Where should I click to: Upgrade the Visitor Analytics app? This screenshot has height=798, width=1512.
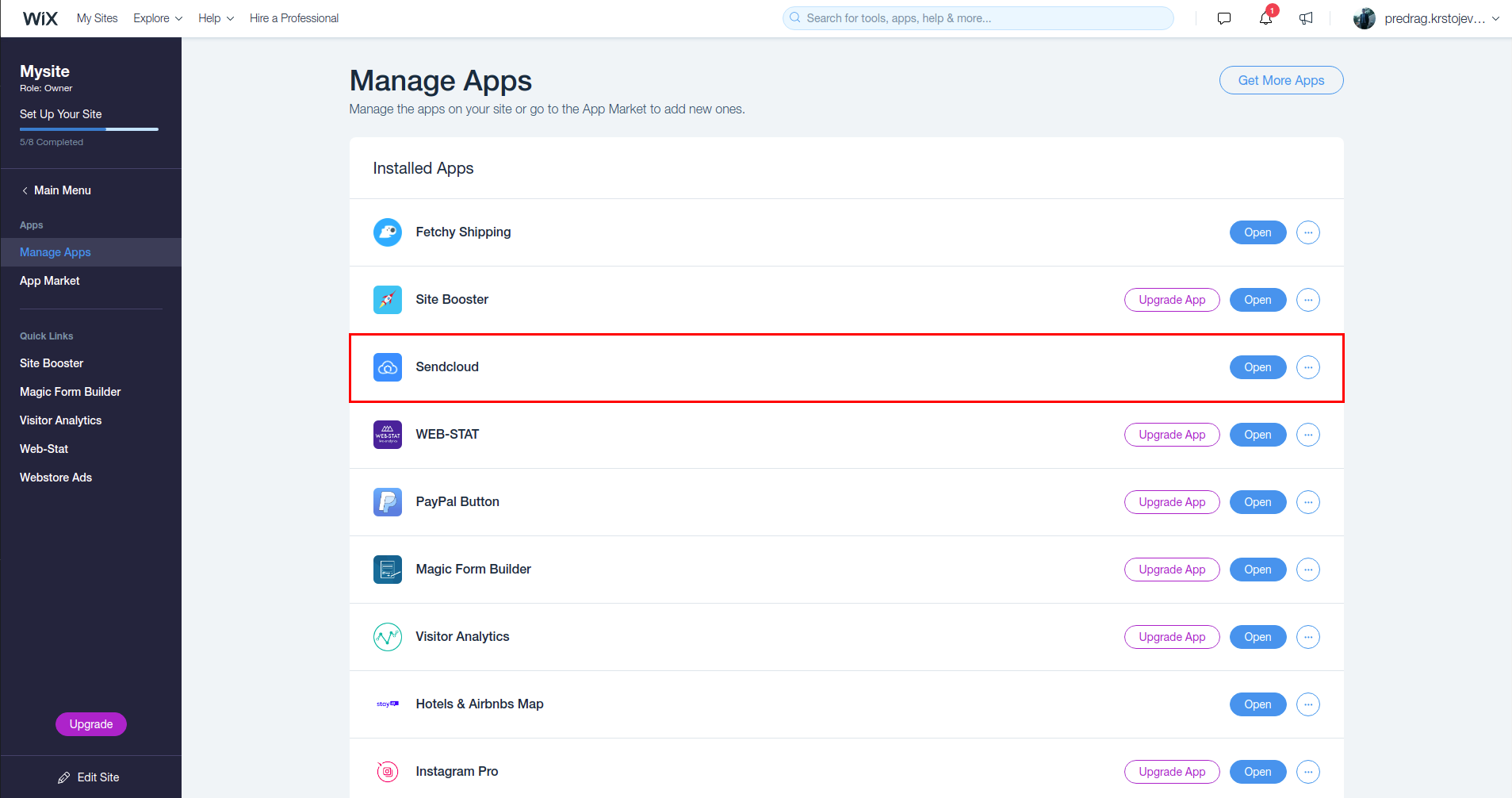(1172, 637)
